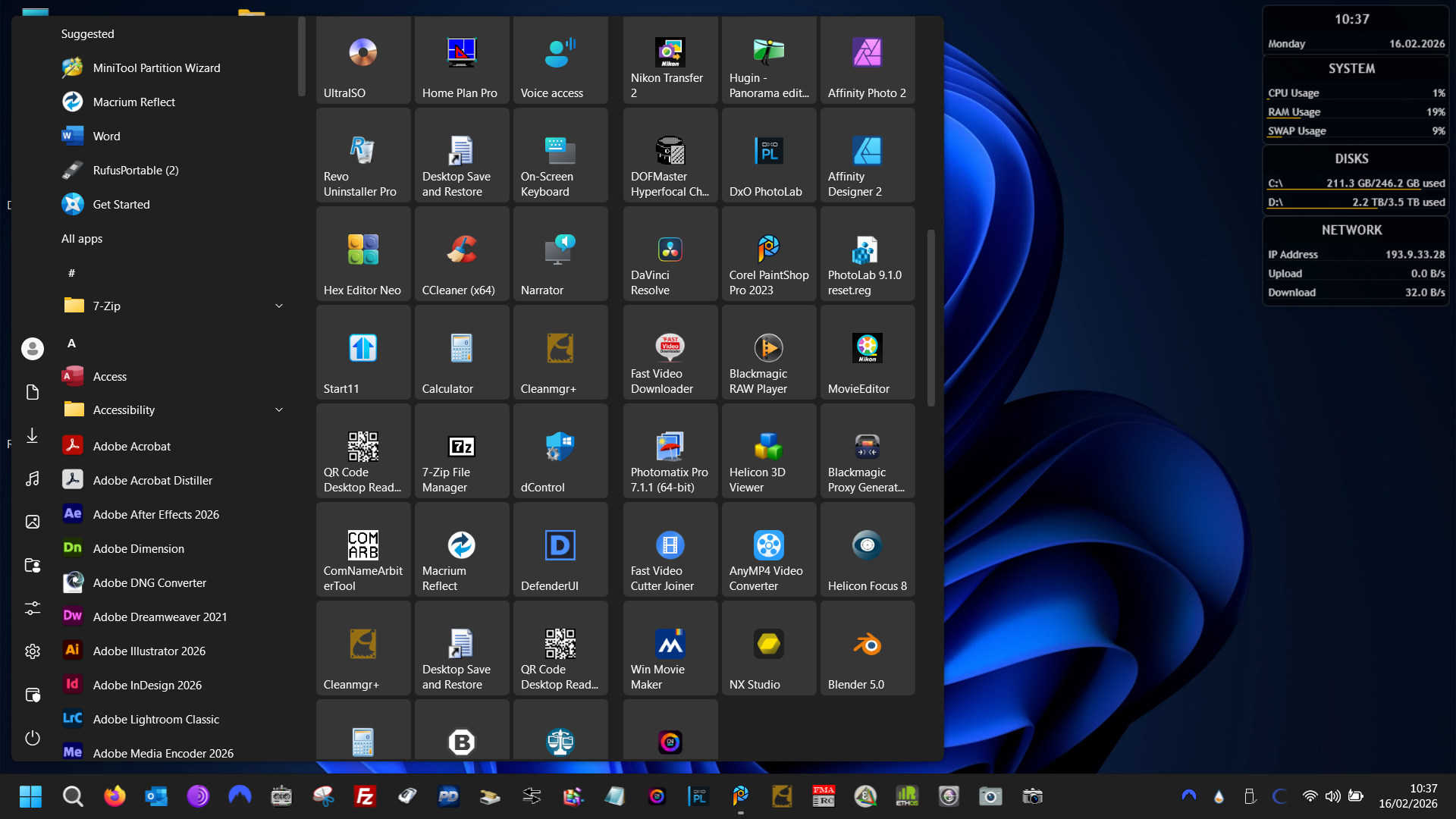Launch Helicon Focus 8 tile
The image size is (1456, 819).
pos(867,550)
